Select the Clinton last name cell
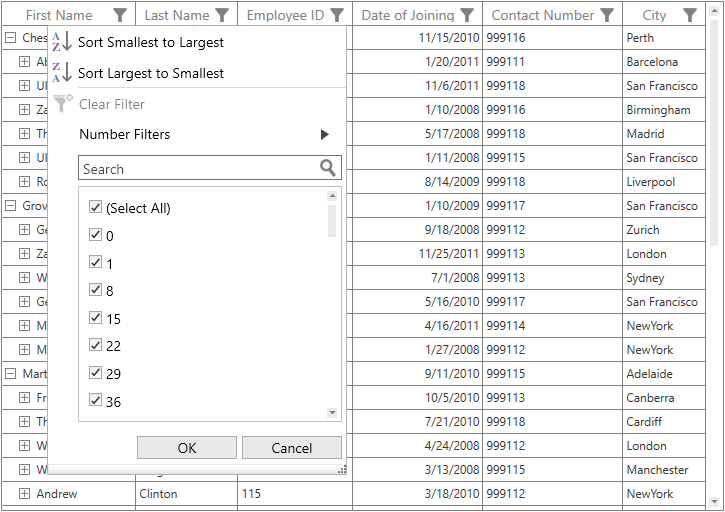 (186, 493)
